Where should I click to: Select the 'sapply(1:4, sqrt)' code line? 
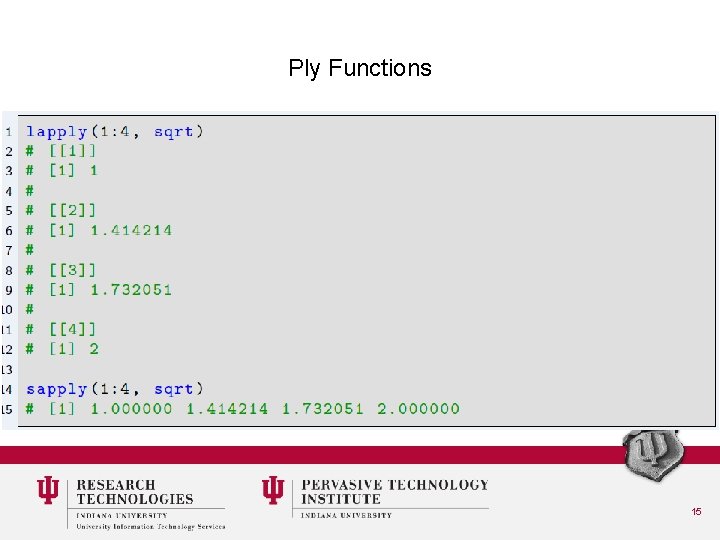(x=115, y=389)
